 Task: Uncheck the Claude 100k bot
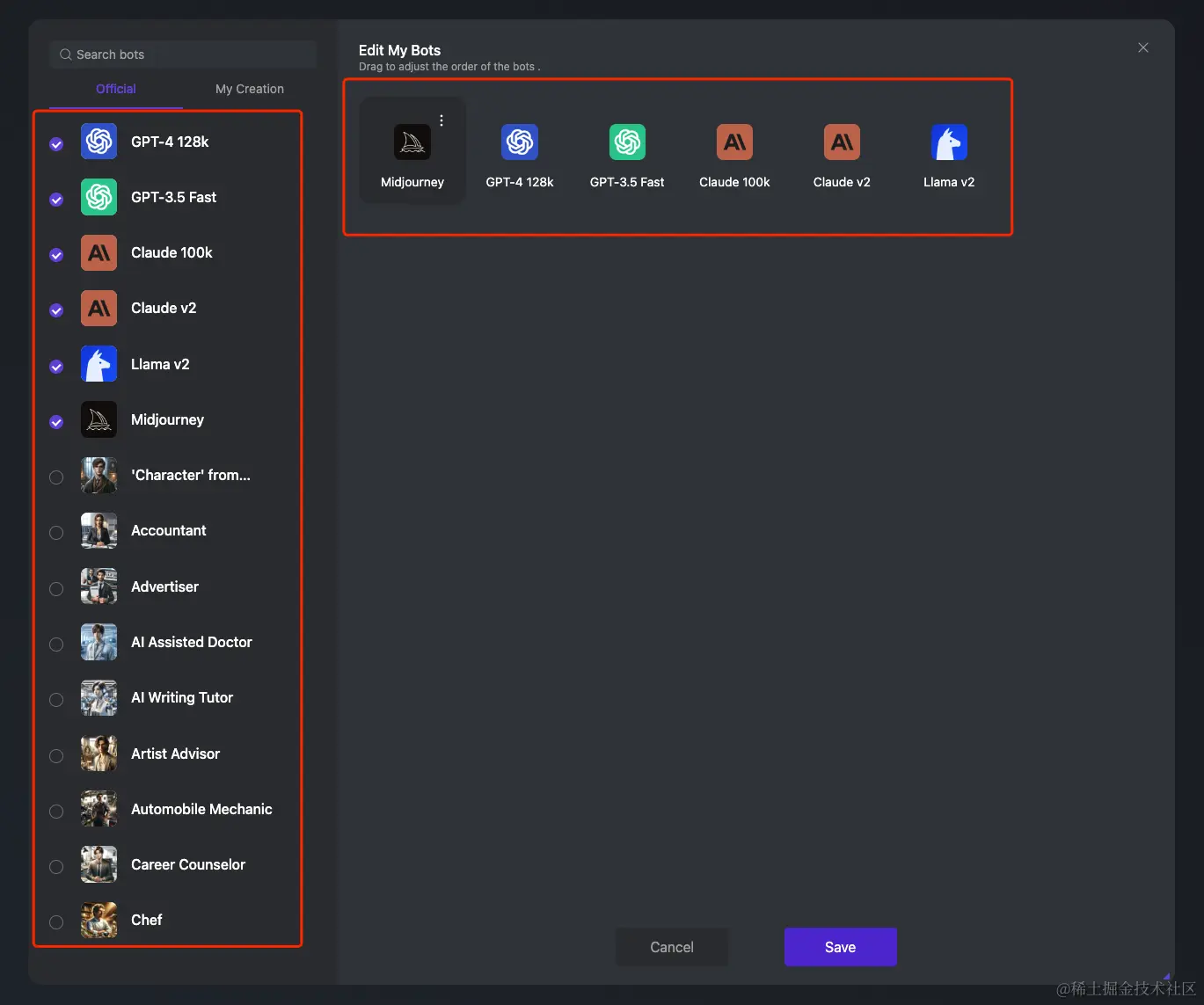coord(56,255)
